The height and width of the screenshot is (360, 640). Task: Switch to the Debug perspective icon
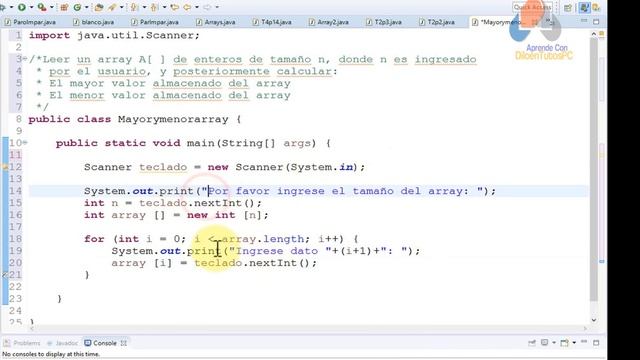tap(596, 7)
